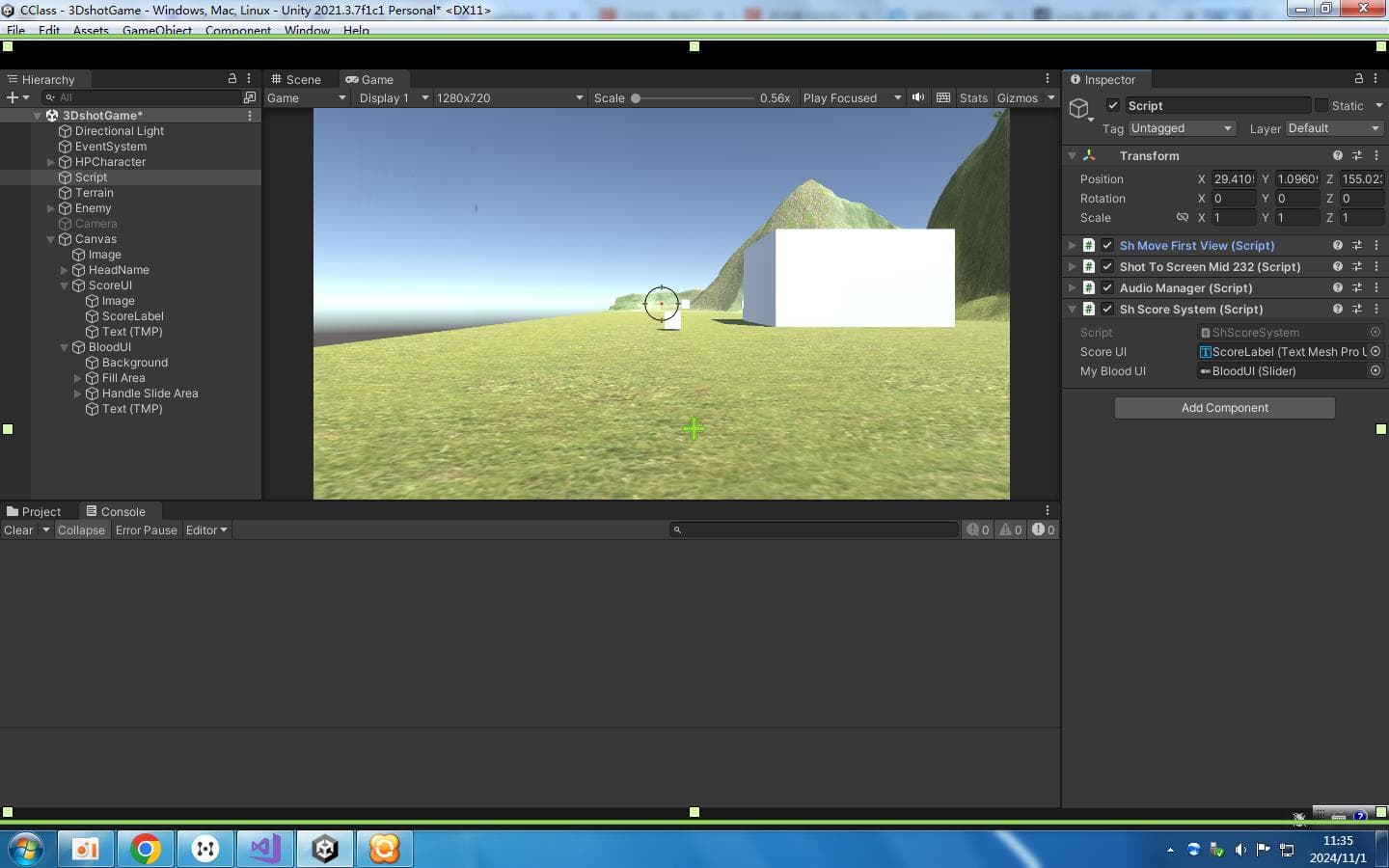Open object picker for Score UI field
Screen dimensions: 1389x868
tap(1375, 351)
